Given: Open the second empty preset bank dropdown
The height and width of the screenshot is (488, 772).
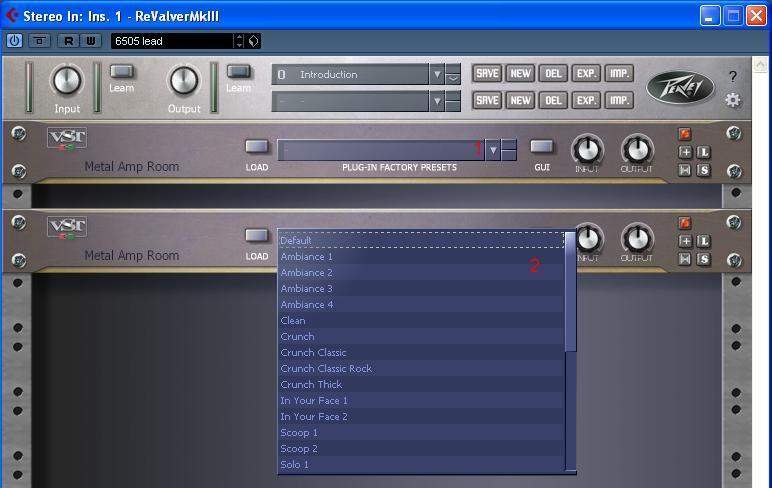Looking at the screenshot, I should click(x=436, y=100).
